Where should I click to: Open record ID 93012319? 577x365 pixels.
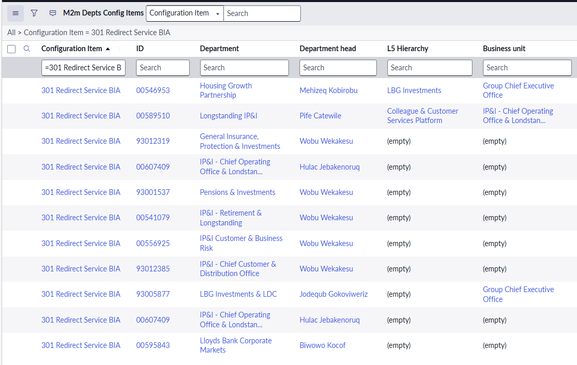pos(153,141)
